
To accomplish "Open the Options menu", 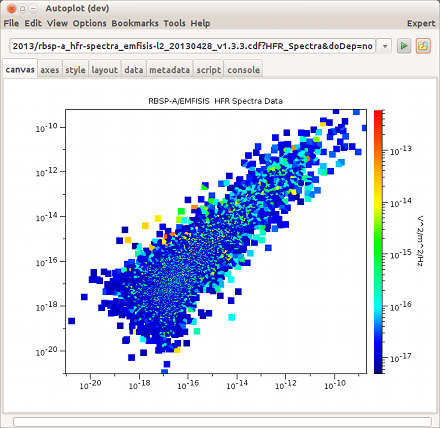I will point(89,23).
